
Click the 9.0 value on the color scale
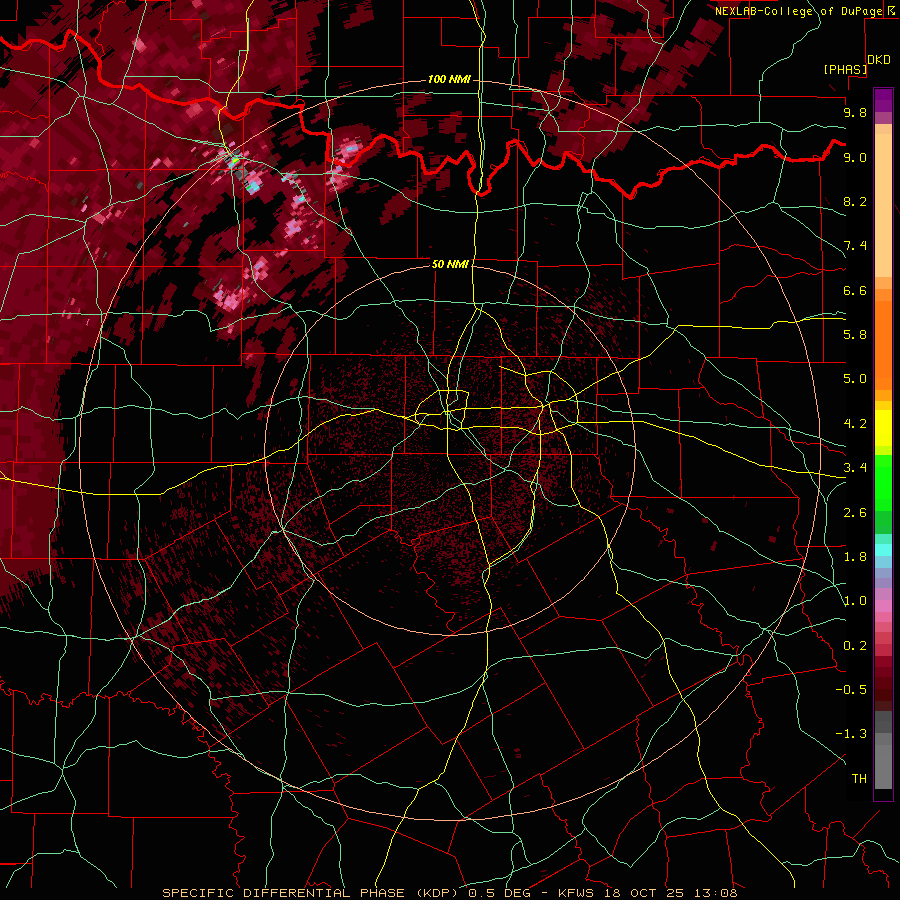[x=855, y=157]
